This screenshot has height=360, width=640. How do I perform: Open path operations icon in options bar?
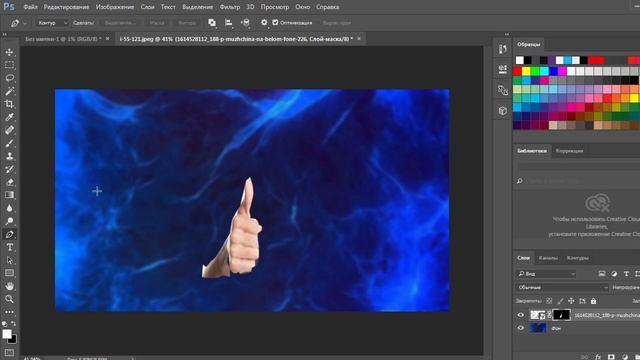click(212, 23)
